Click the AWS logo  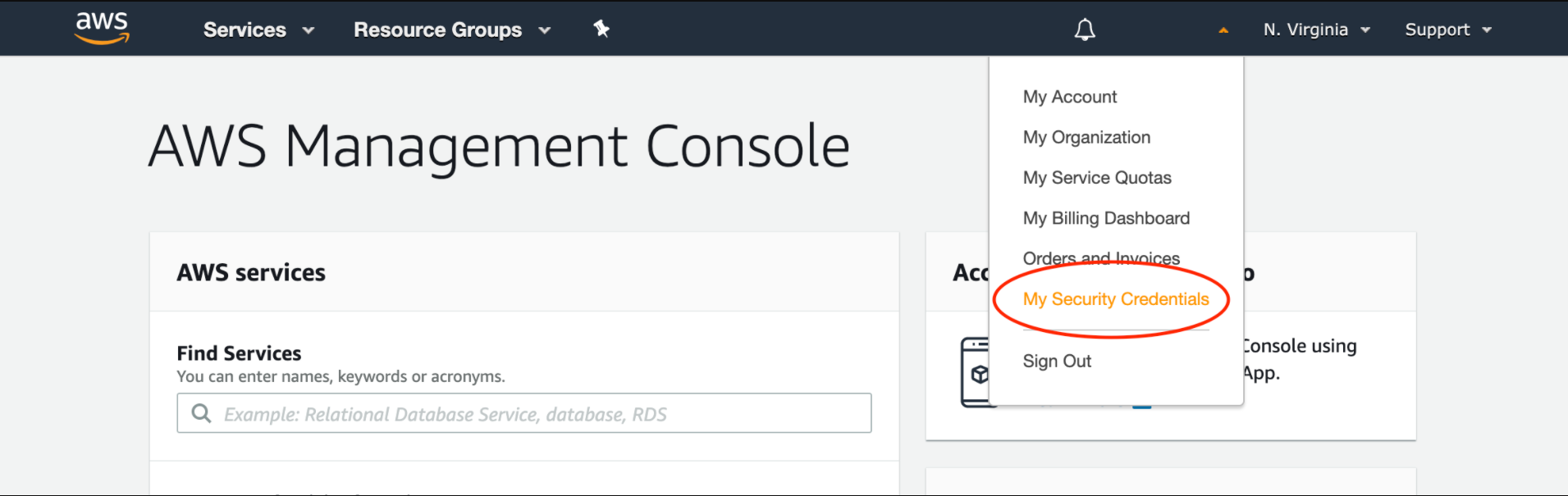[x=102, y=28]
